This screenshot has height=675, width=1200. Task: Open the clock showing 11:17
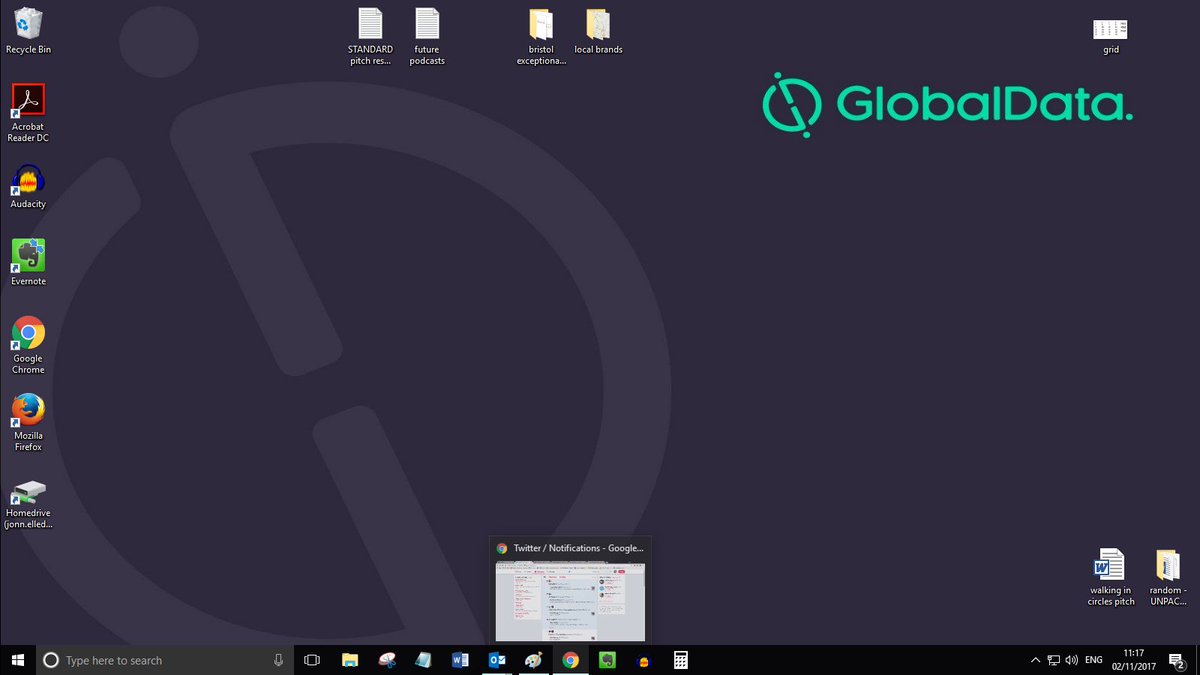(1134, 660)
